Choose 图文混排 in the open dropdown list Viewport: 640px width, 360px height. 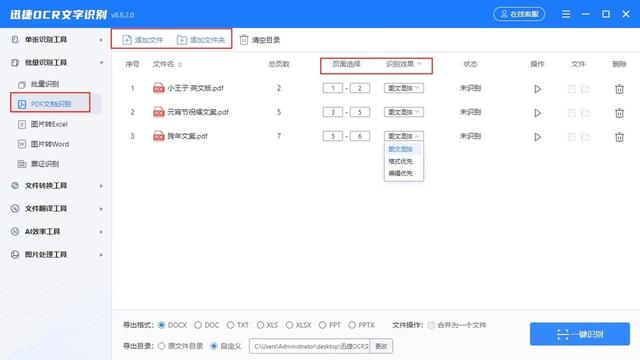tap(404, 149)
